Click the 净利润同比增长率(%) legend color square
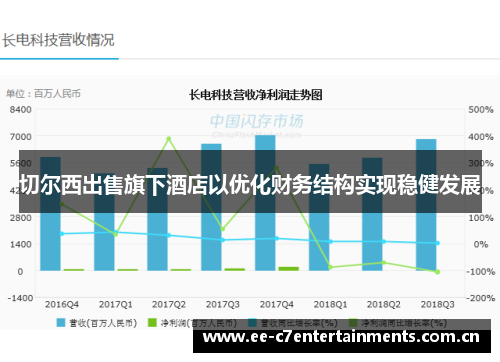Screen dimensions: 500x362 click(x=353, y=323)
